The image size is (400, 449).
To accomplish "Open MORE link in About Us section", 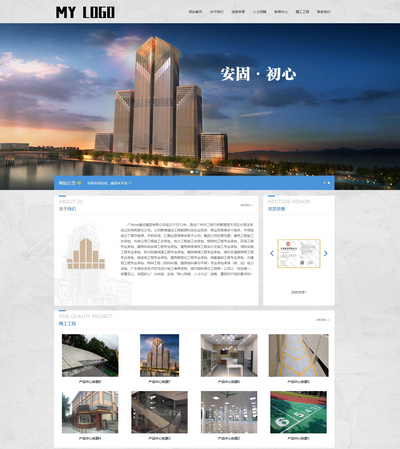I will (x=247, y=205).
